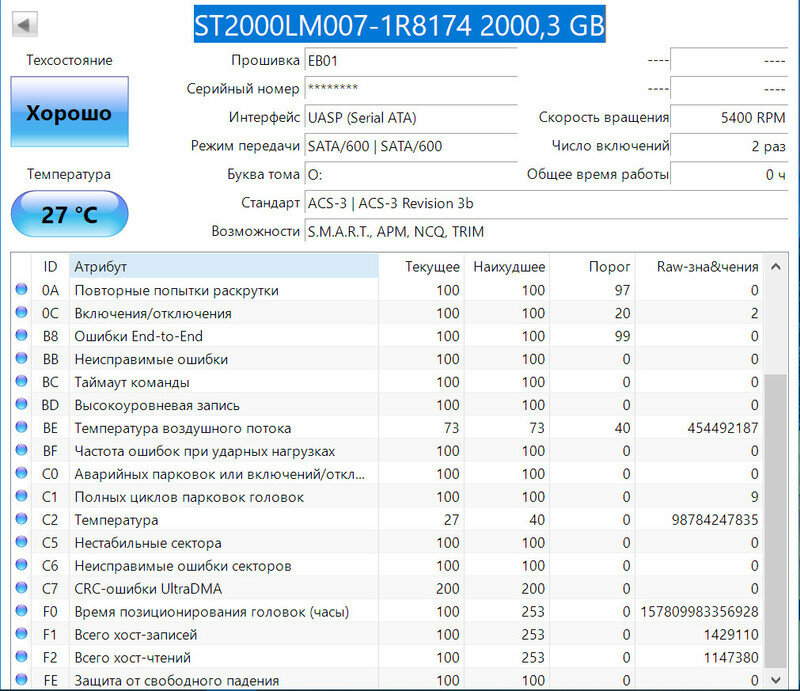This screenshot has width=800, height=691.
Task: Click the Текущее column header
Action: click(421, 266)
